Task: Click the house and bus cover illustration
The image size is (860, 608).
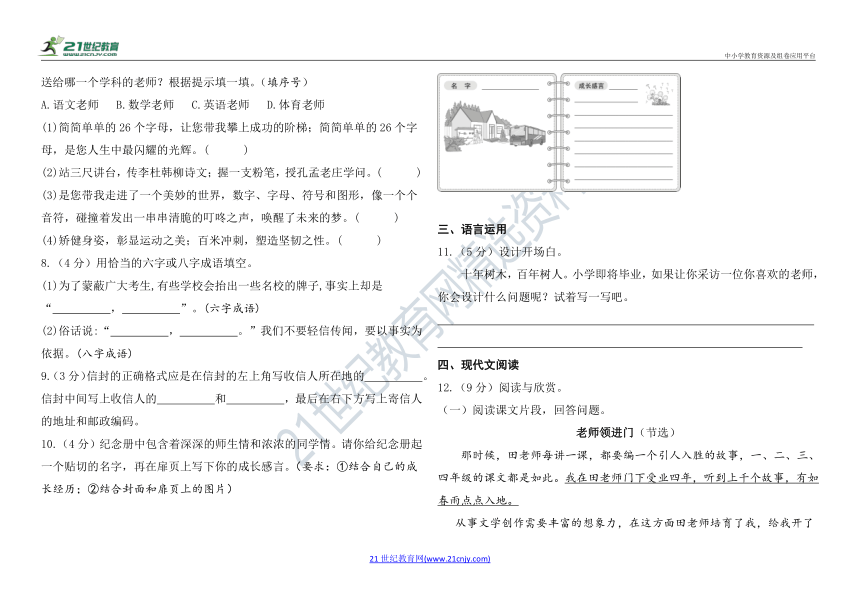Action: pos(495,128)
